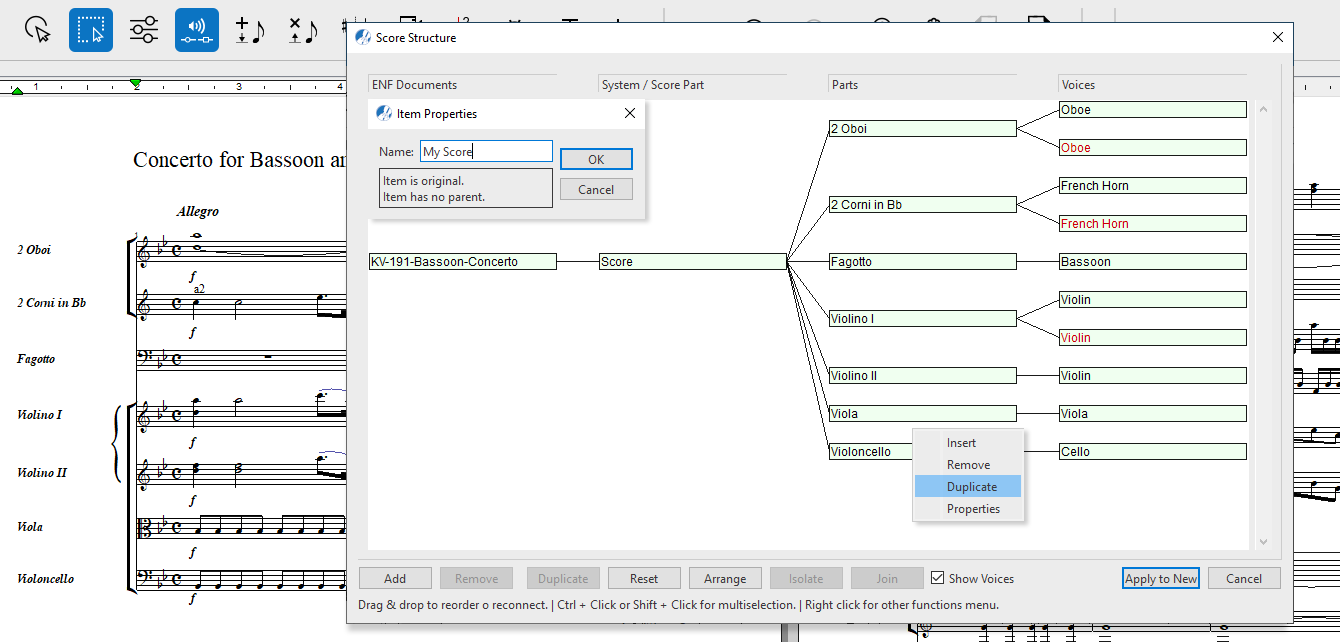Select the KV-191-Bassoon-Concerto document node
The height and width of the screenshot is (642, 1340).
click(x=462, y=261)
